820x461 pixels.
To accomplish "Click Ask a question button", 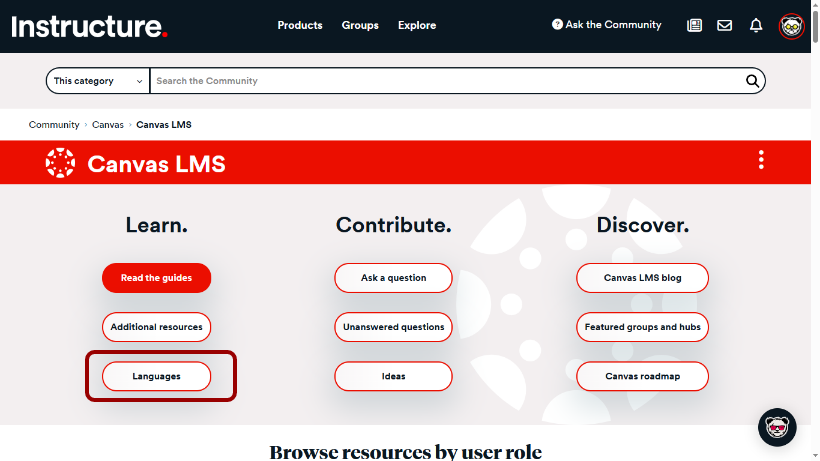I will click(x=393, y=278).
